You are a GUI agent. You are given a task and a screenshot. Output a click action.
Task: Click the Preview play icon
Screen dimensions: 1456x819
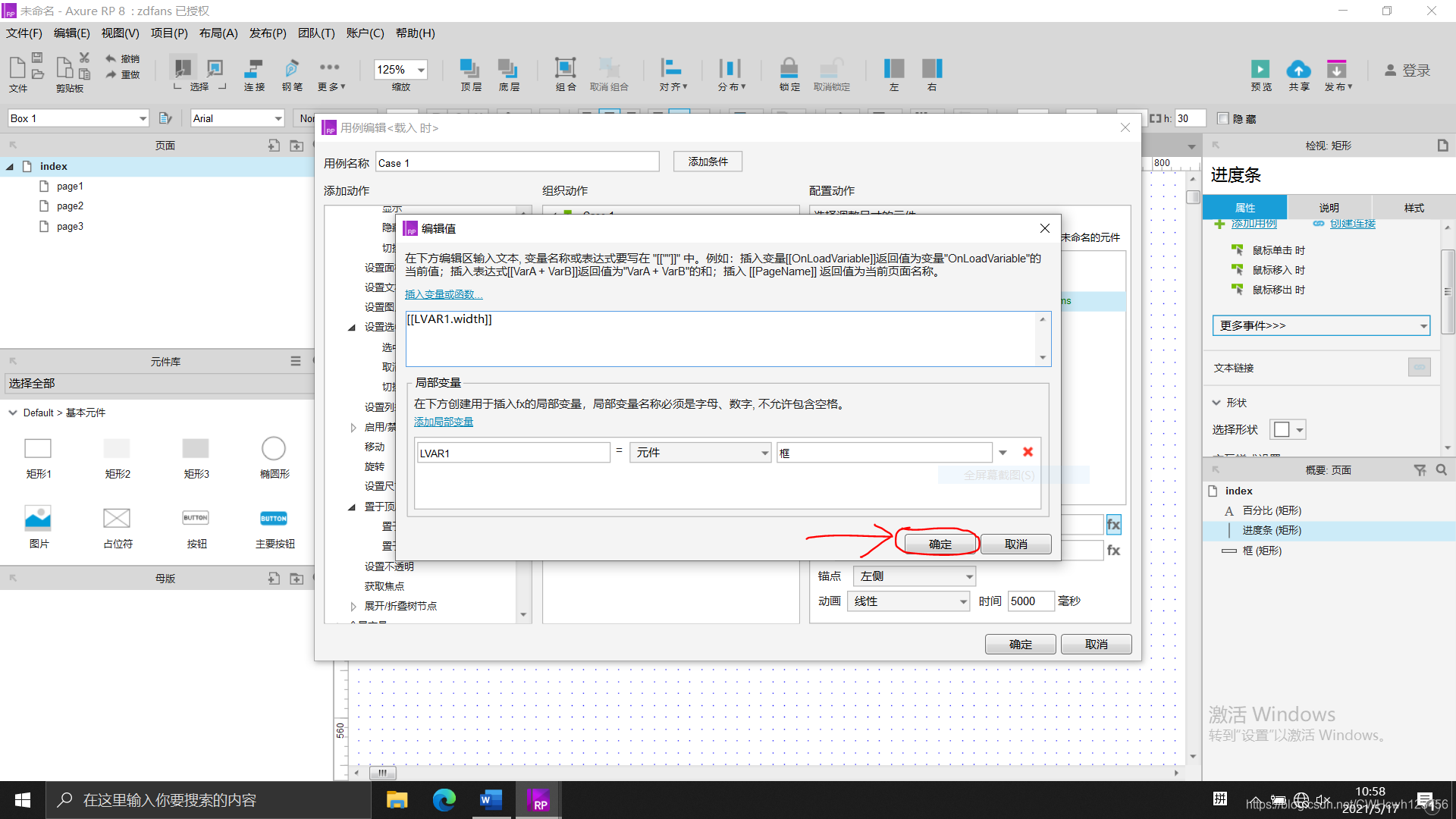tap(1260, 69)
